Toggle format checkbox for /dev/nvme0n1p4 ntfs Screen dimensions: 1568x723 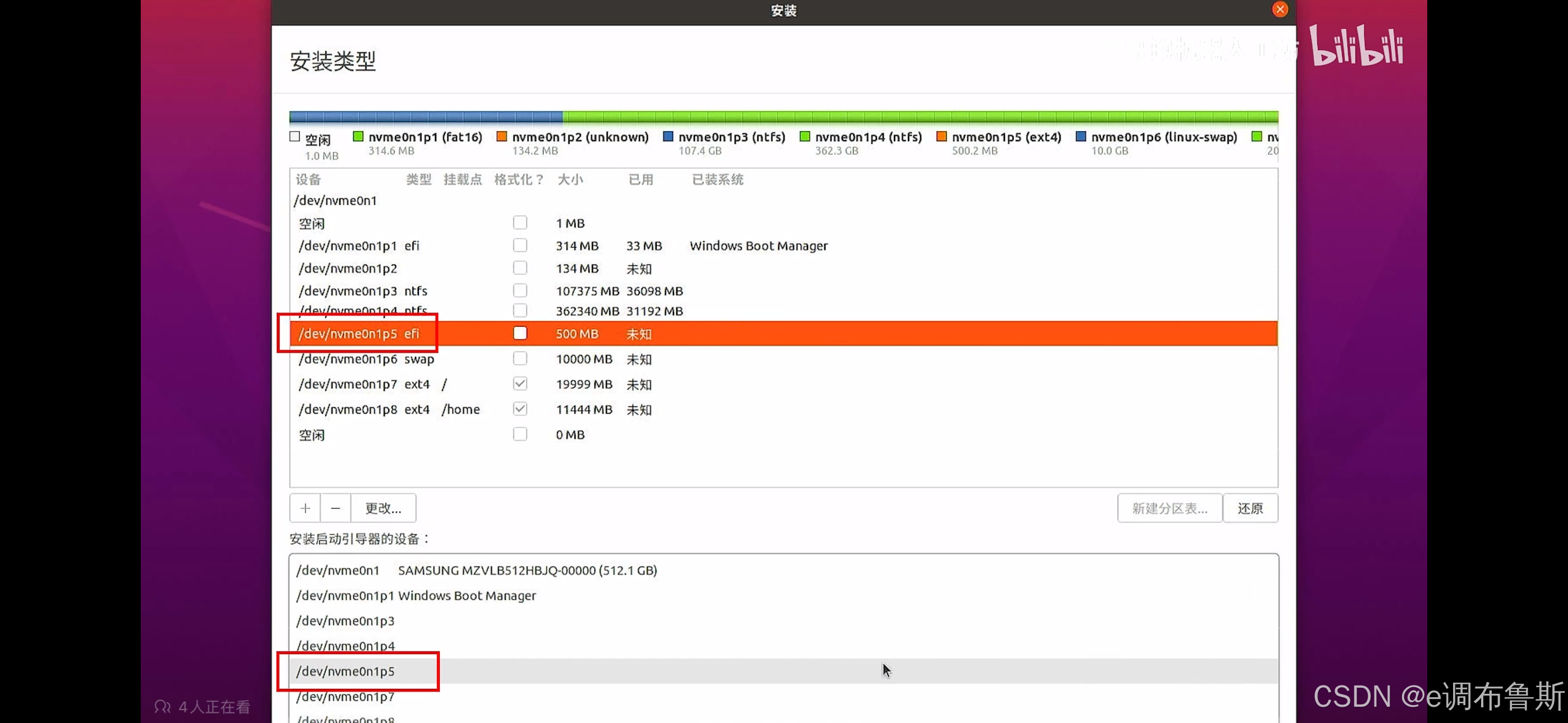(x=520, y=310)
